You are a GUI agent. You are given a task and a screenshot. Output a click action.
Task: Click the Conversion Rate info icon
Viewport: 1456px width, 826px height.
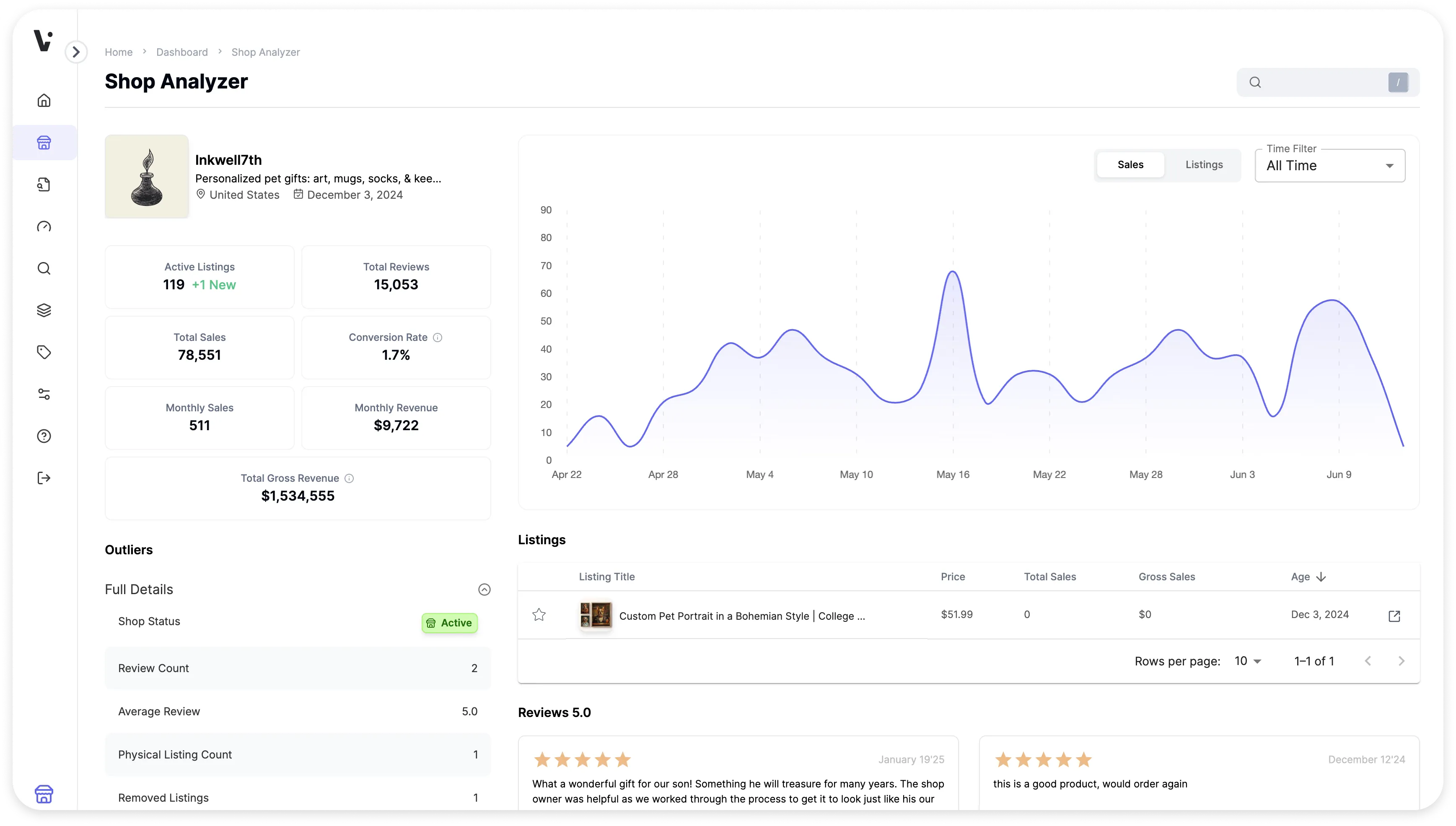coord(438,338)
